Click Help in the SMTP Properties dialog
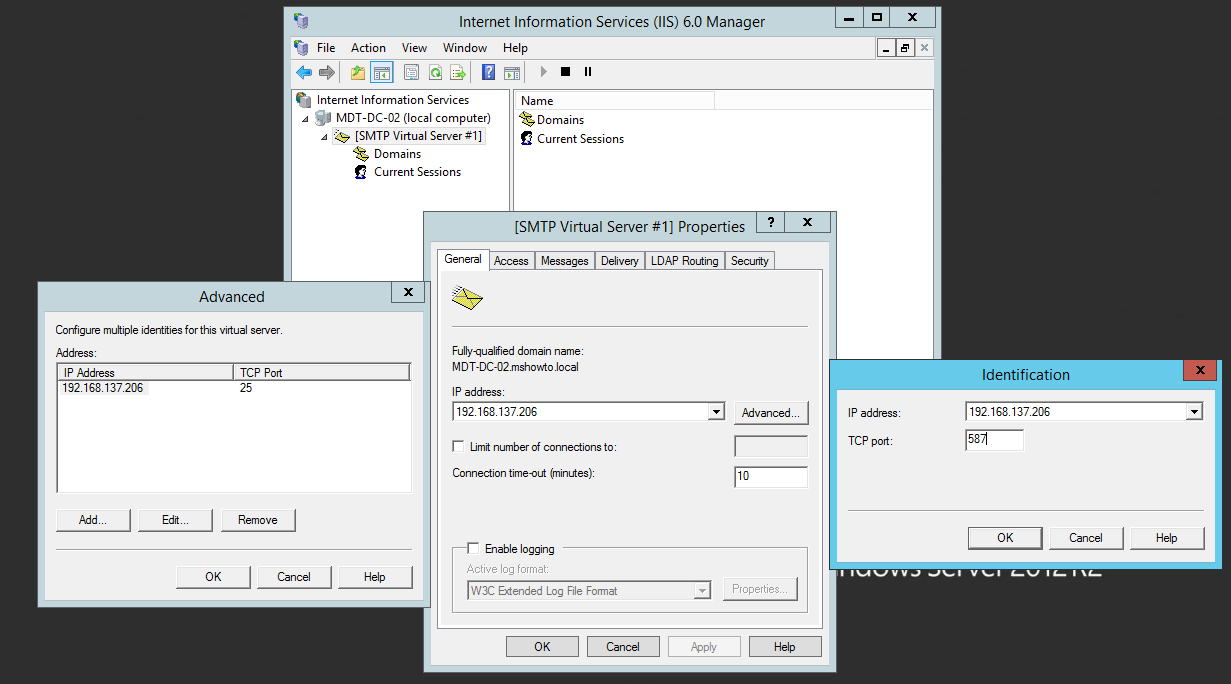This screenshot has height=684, width=1231. [785, 647]
